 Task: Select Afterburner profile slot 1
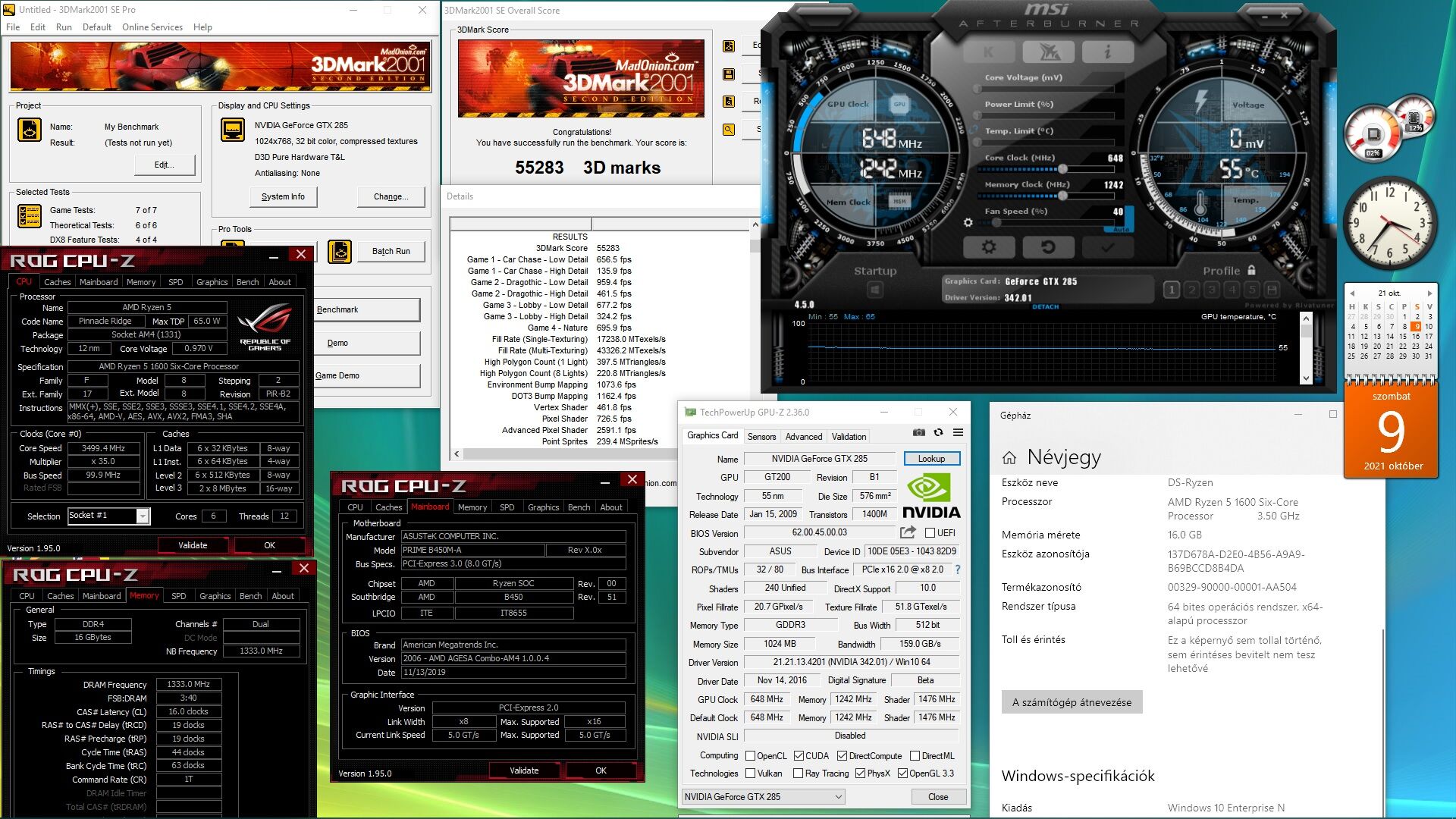[1172, 290]
